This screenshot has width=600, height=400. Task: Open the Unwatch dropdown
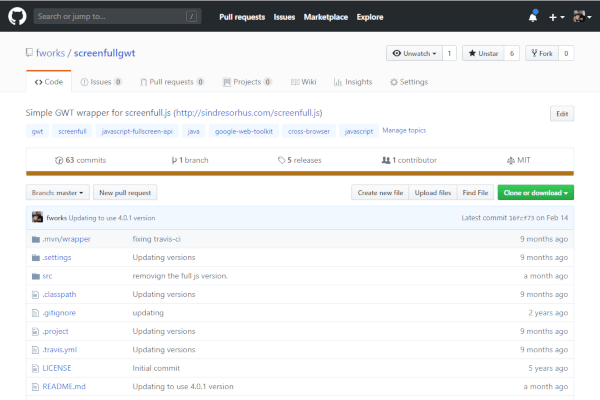pos(412,53)
